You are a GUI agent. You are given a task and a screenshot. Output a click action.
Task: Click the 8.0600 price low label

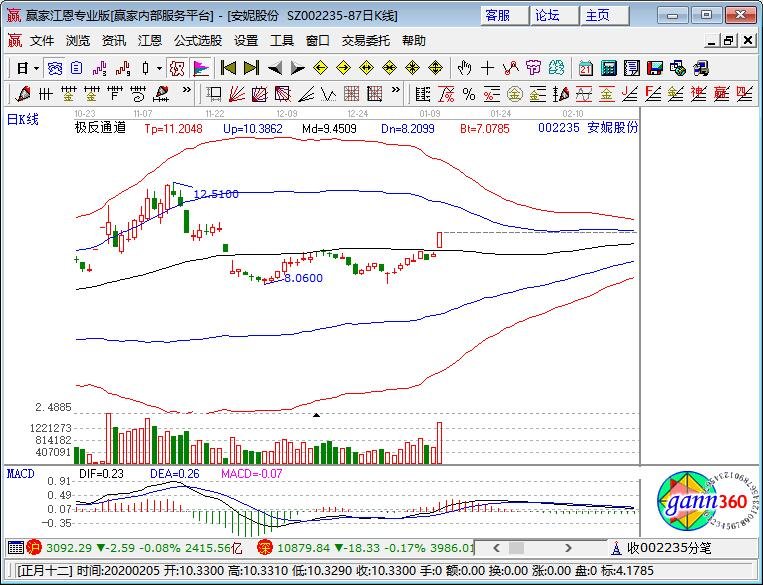[303, 278]
